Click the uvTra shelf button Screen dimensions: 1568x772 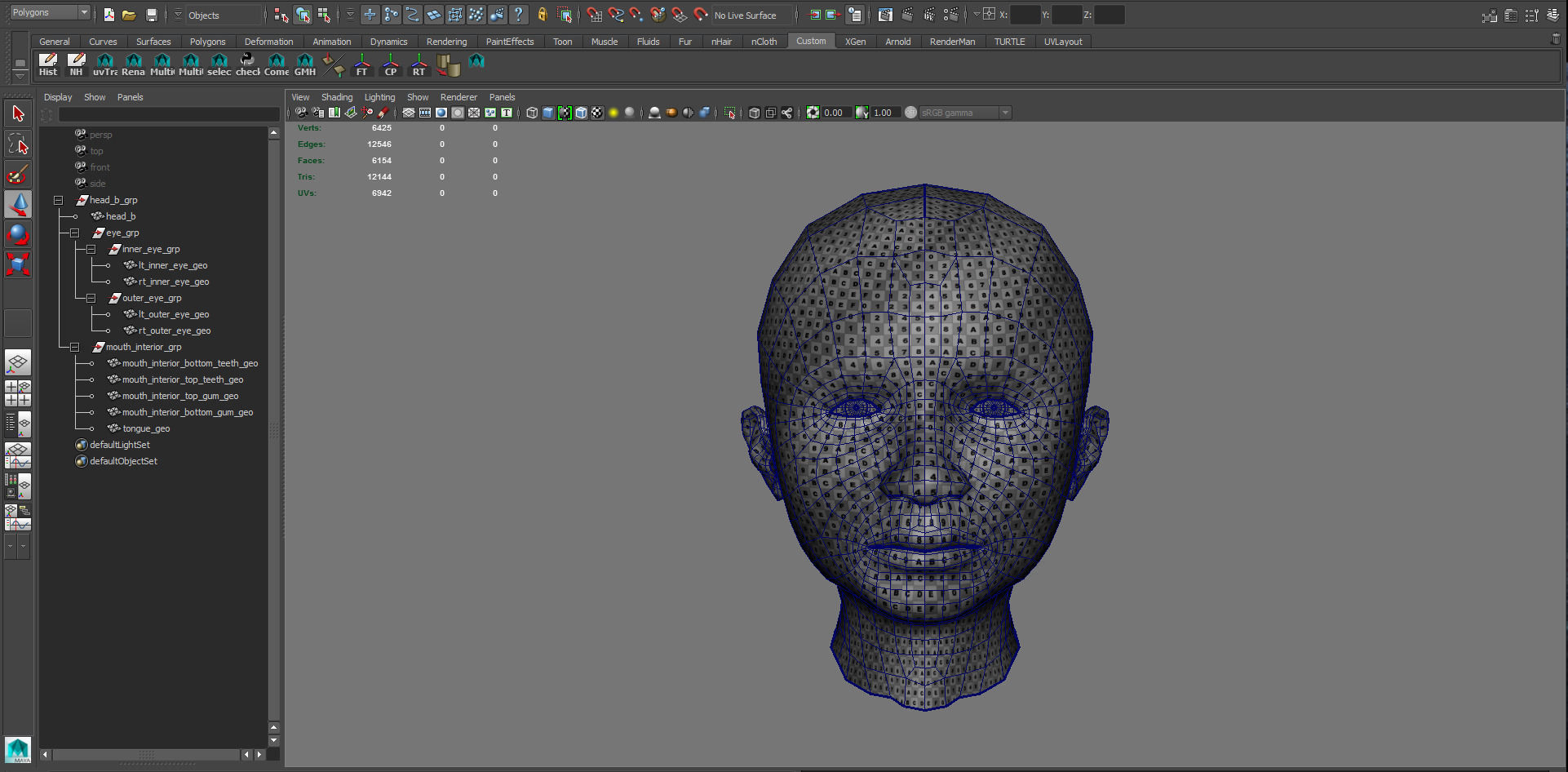[x=105, y=64]
